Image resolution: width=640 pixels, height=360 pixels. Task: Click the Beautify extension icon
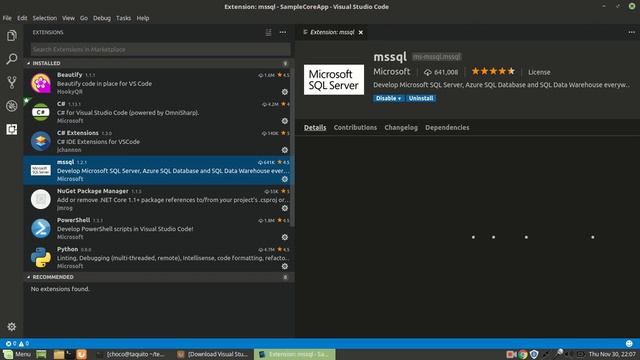41,83
